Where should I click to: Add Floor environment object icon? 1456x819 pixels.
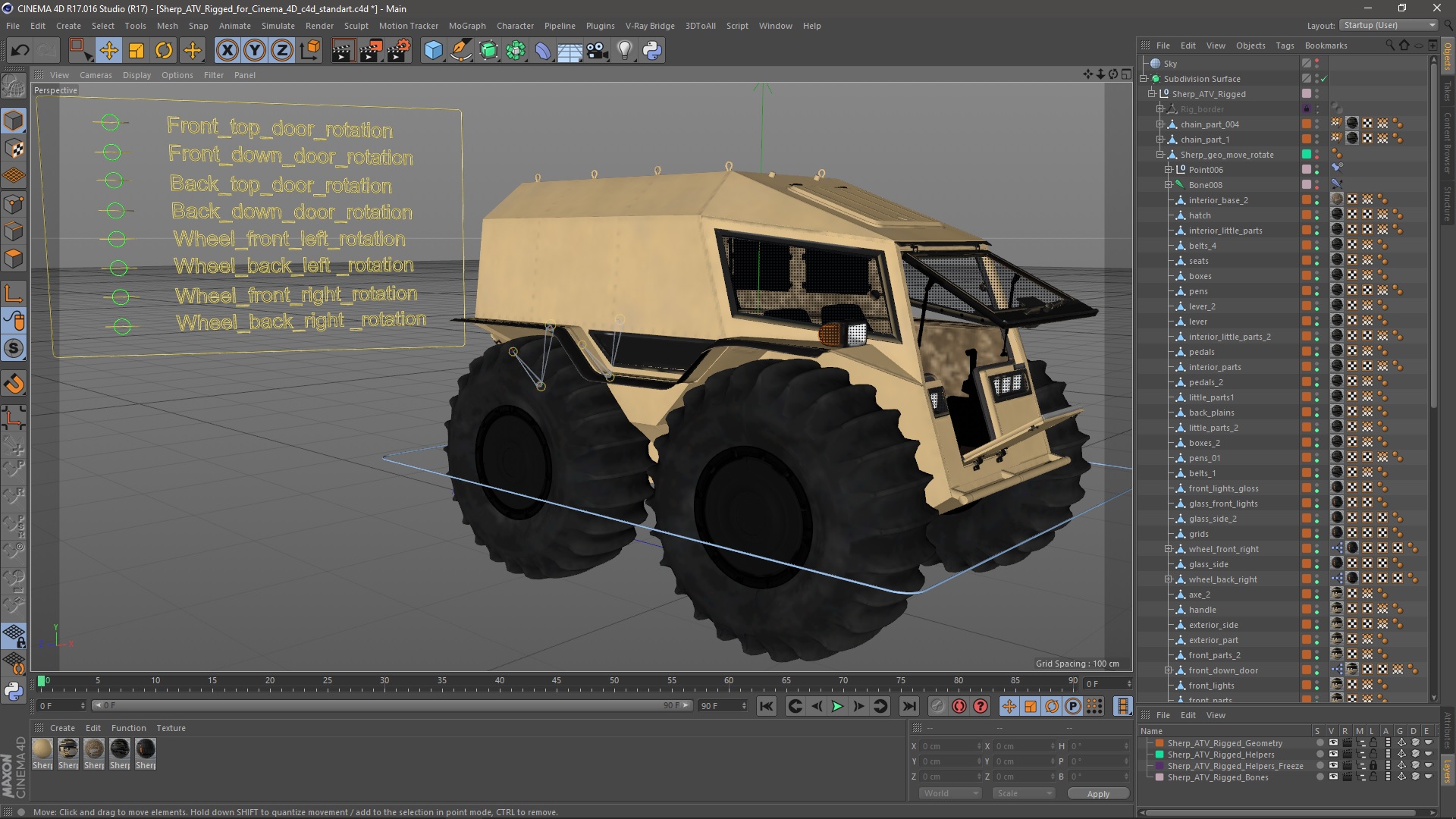[x=570, y=51]
